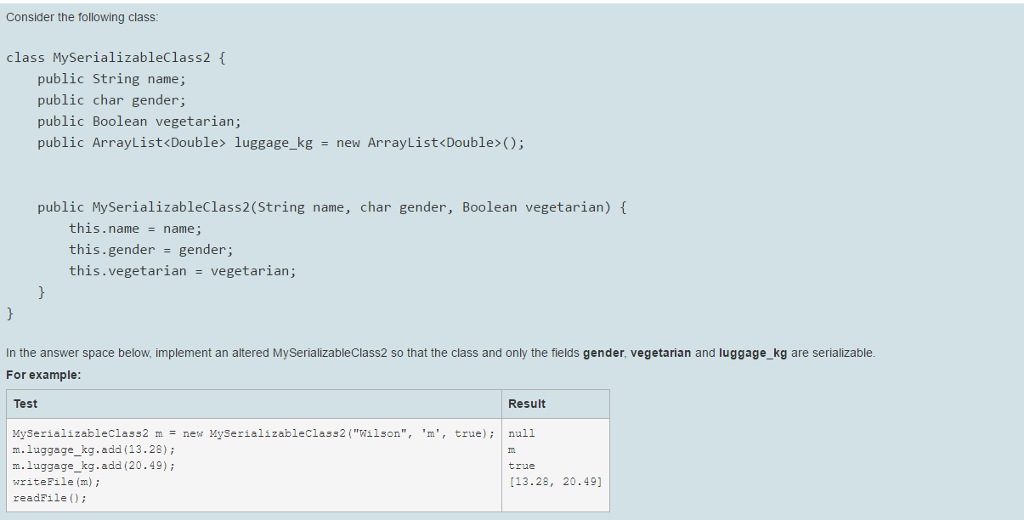Click the 'writeFile(m);' test line

(56, 481)
